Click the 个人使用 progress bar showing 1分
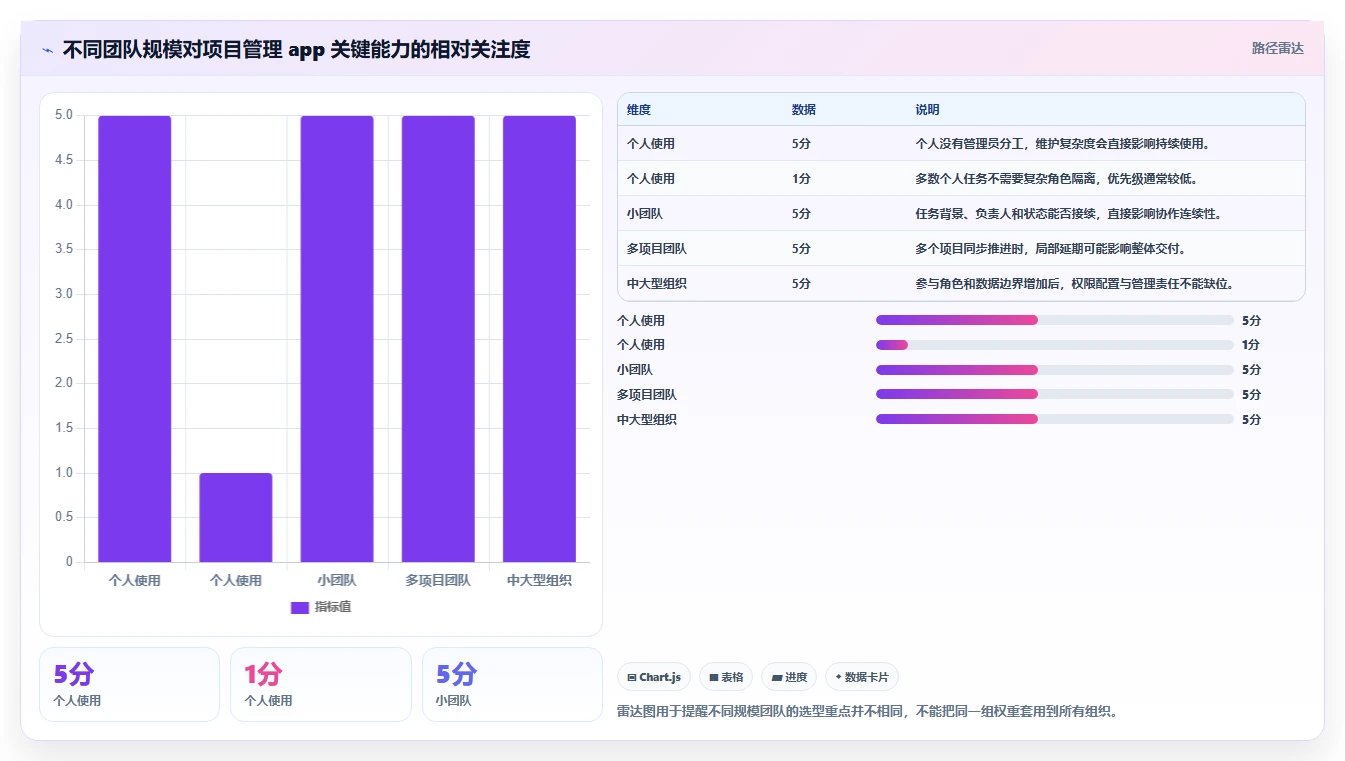 [1055, 345]
